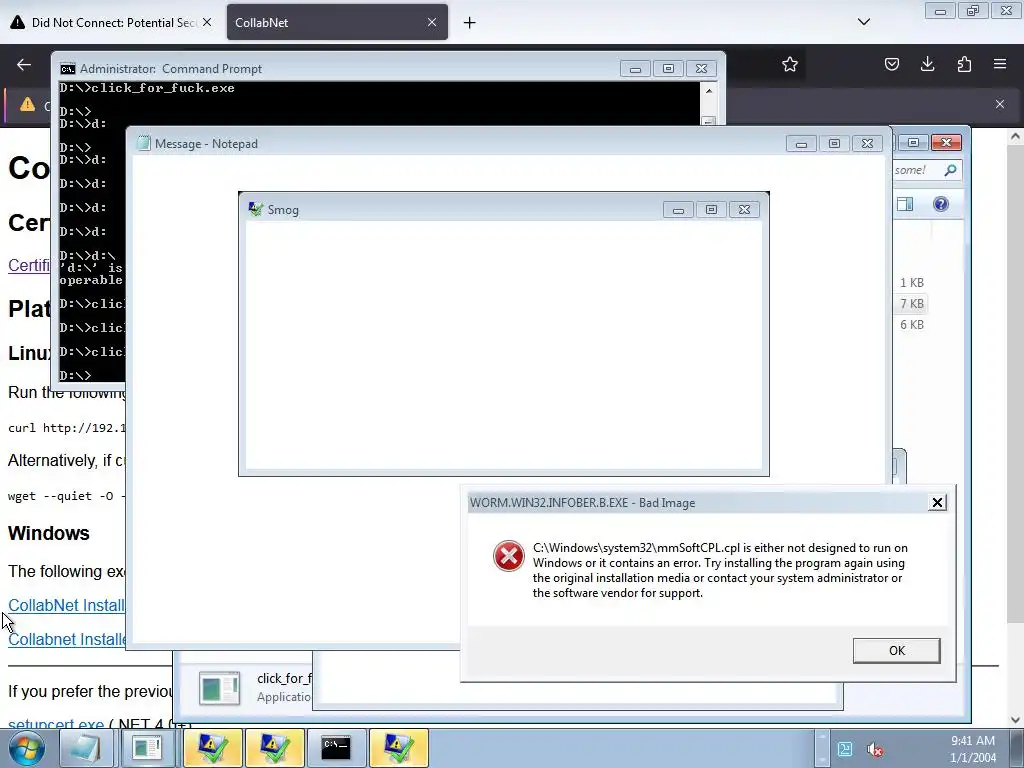This screenshot has height=768, width=1024.
Task: Select the 6 KB file row
Action: click(x=912, y=325)
